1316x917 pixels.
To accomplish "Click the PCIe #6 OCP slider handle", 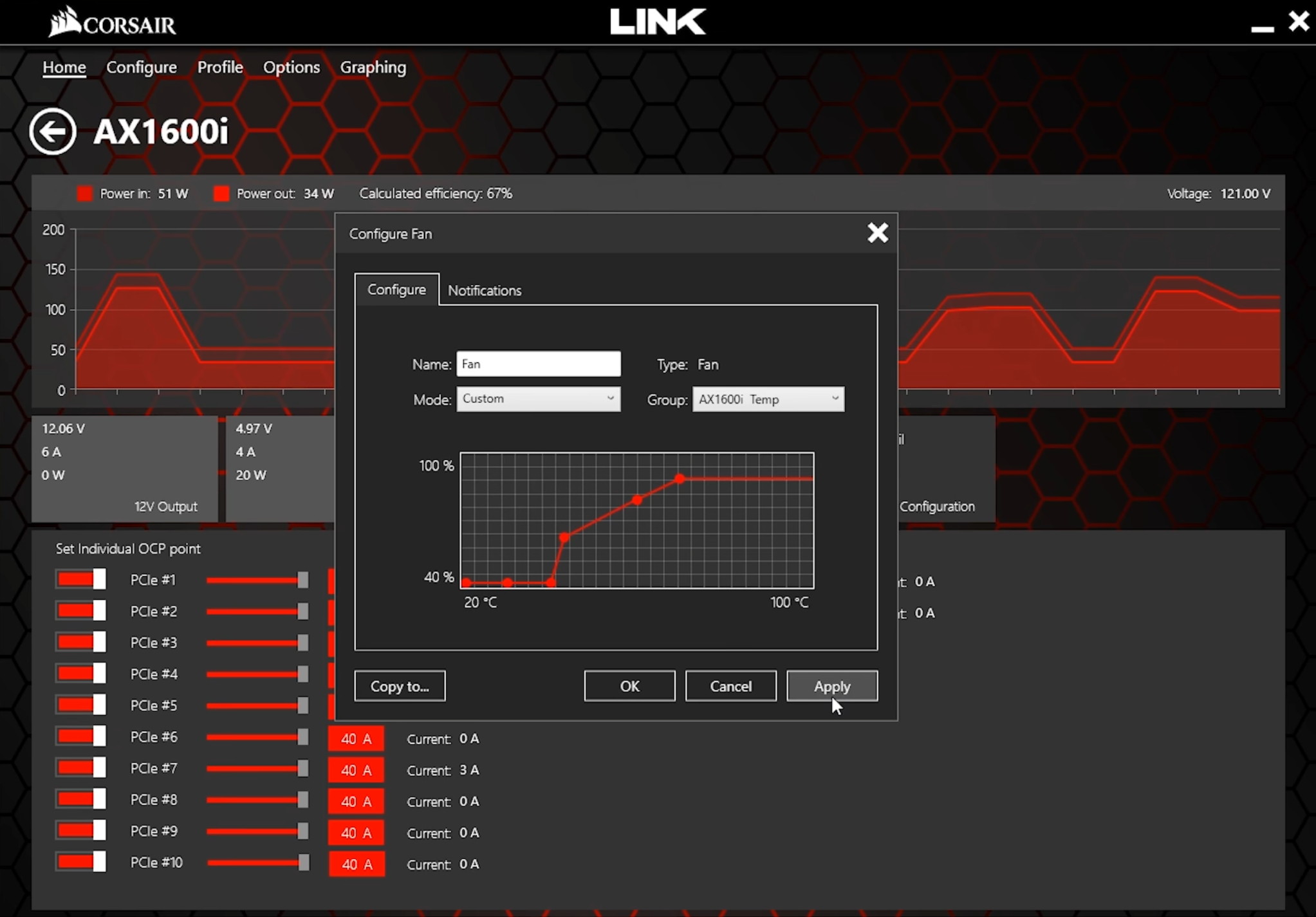I will point(302,737).
